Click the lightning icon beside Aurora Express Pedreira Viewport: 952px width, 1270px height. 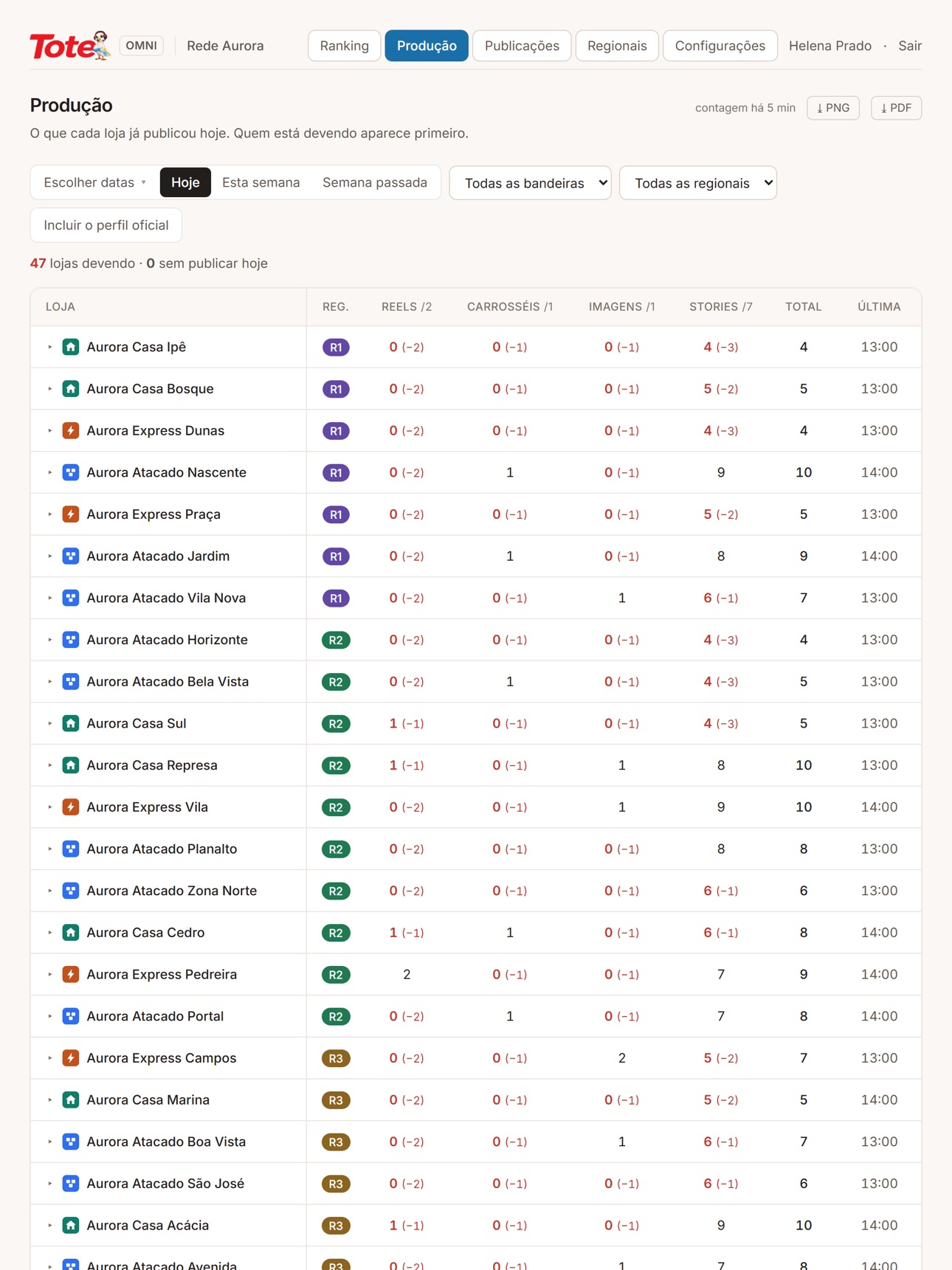coord(71,974)
